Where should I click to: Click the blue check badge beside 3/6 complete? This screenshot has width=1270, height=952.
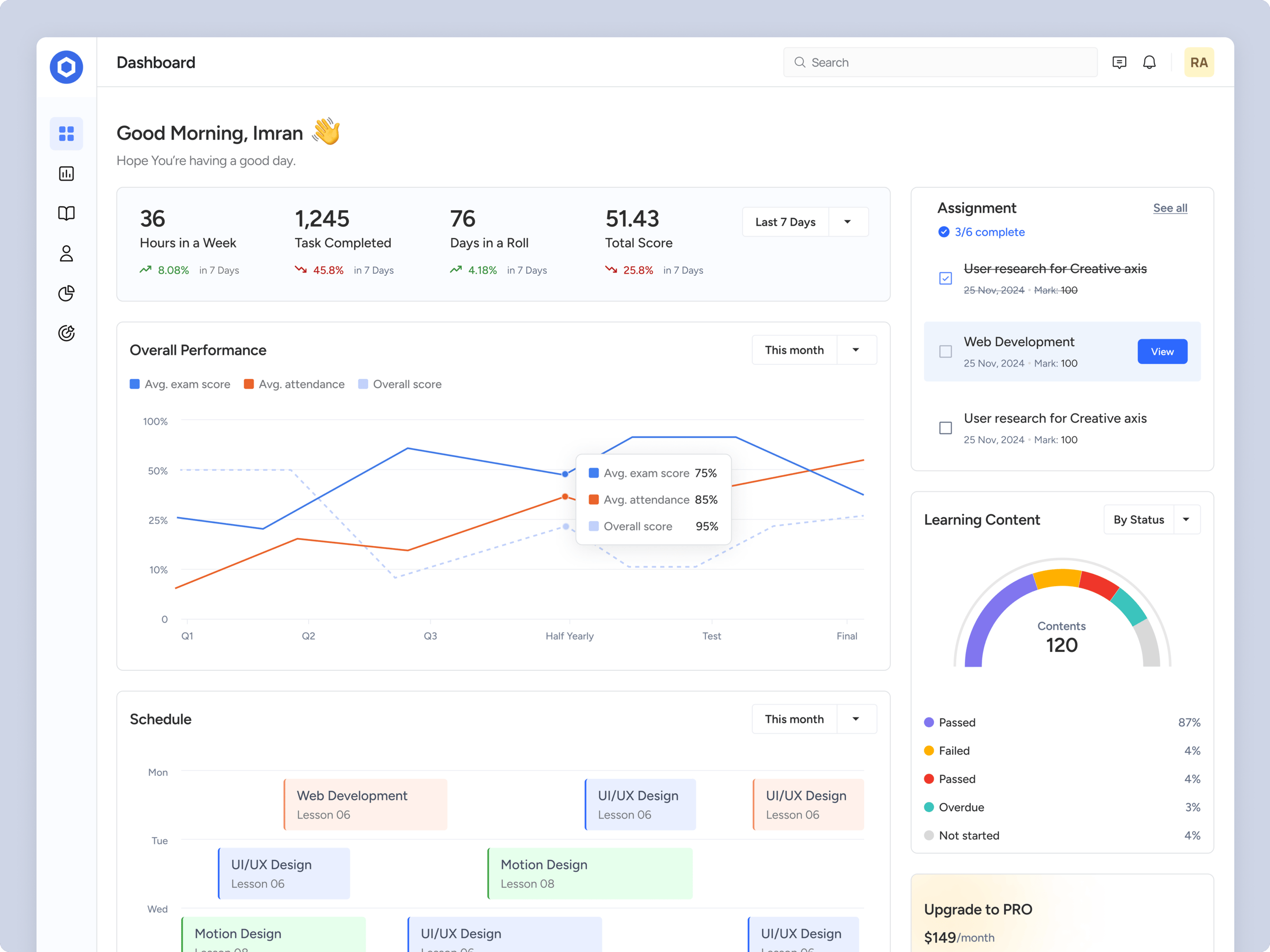(x=944, y=232)
